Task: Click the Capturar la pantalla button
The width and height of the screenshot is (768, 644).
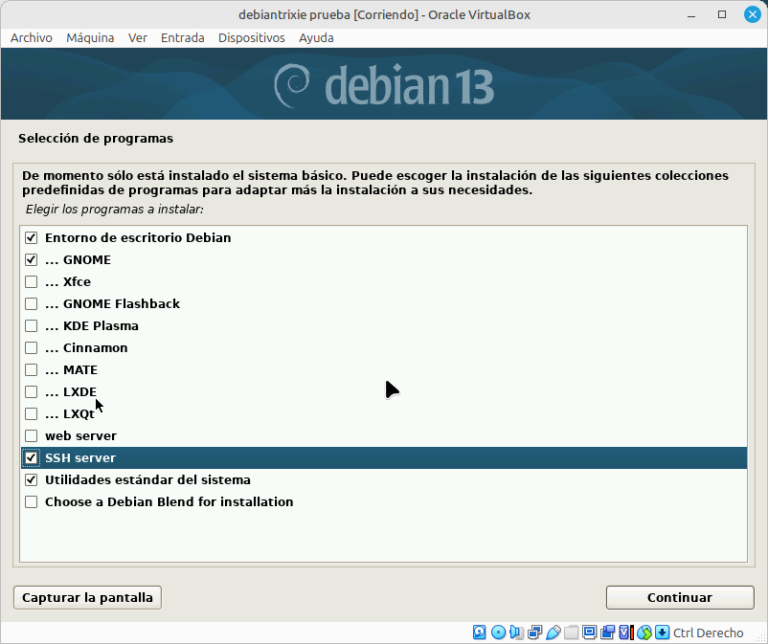Action: tap(87, 597)
